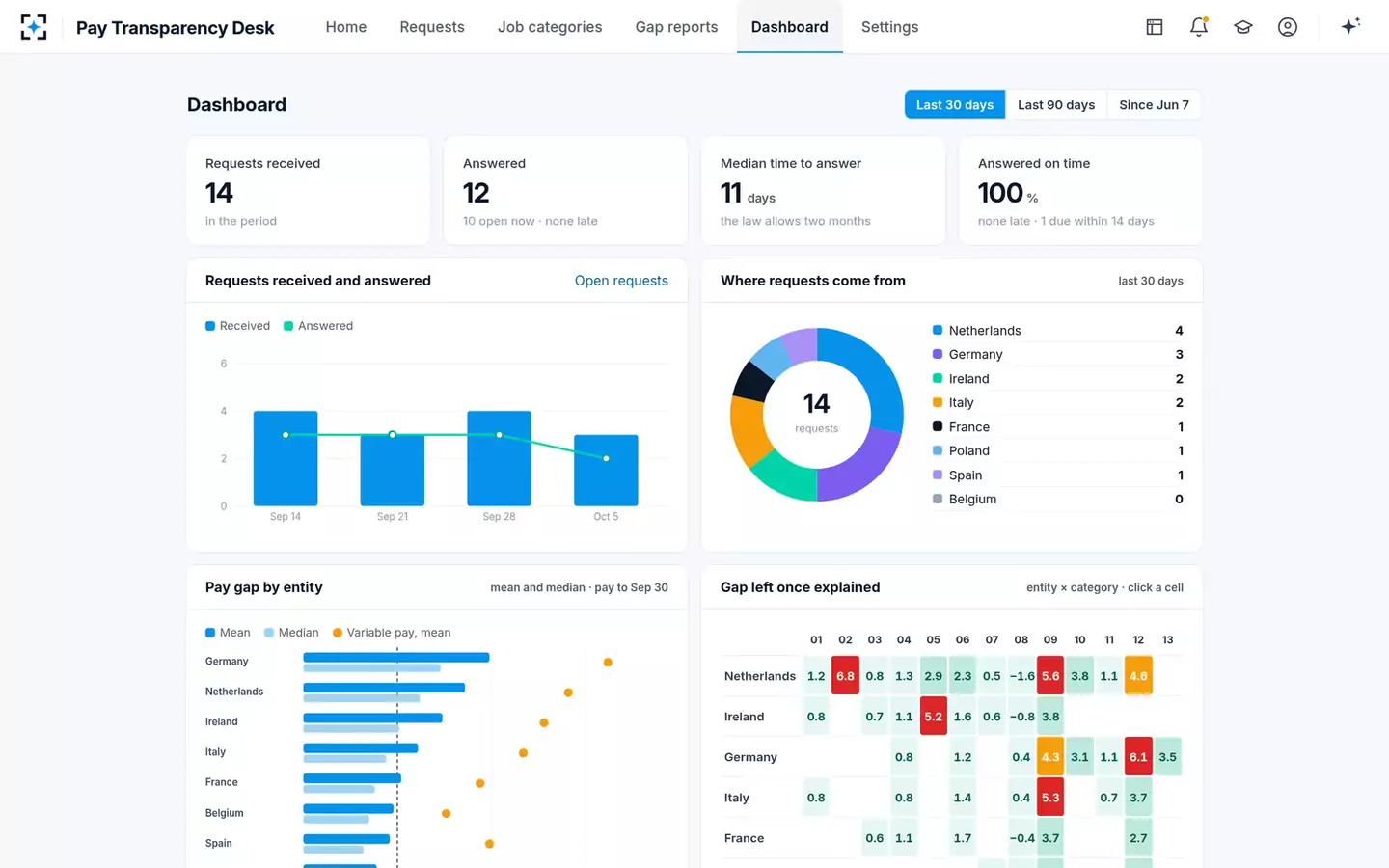
Task: Open the table layout icon in header
Action: pos(1155,27)
